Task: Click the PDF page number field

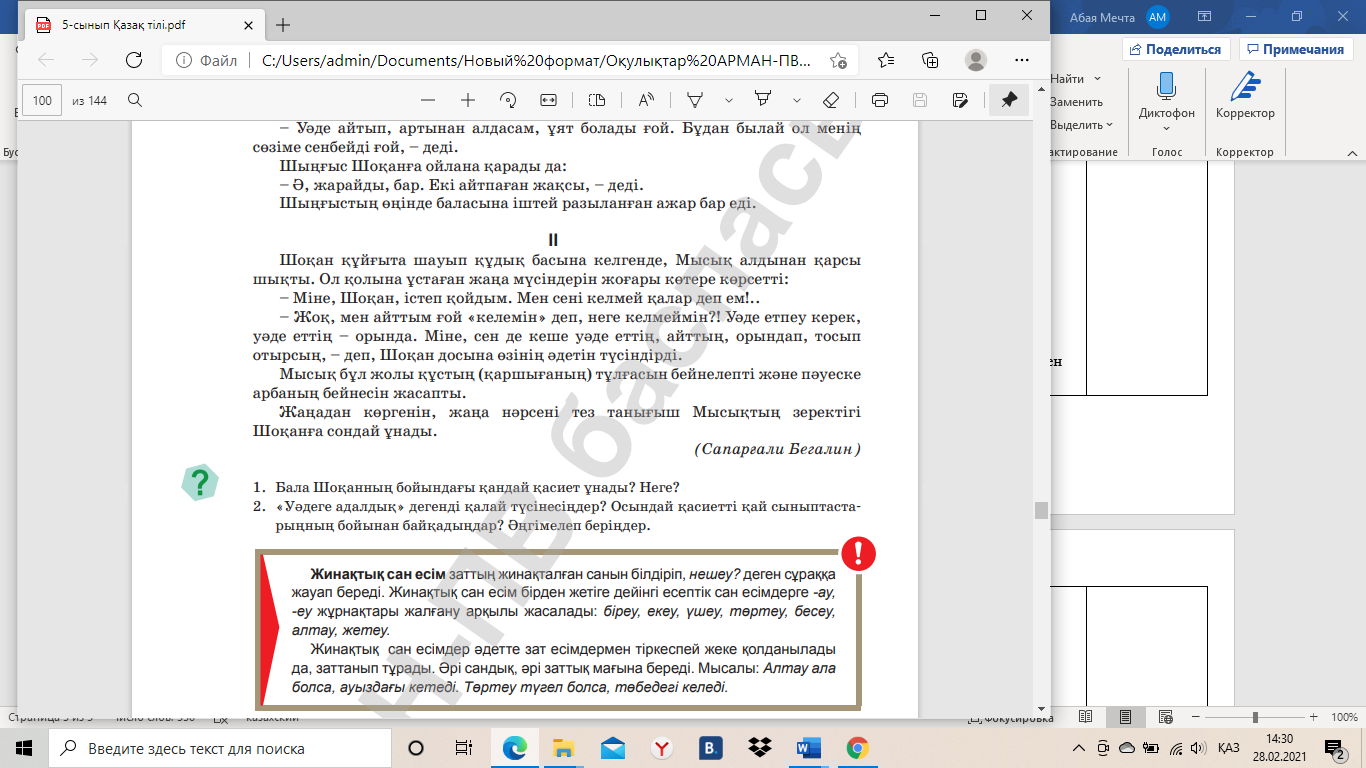Action: [x=42, y=100]
